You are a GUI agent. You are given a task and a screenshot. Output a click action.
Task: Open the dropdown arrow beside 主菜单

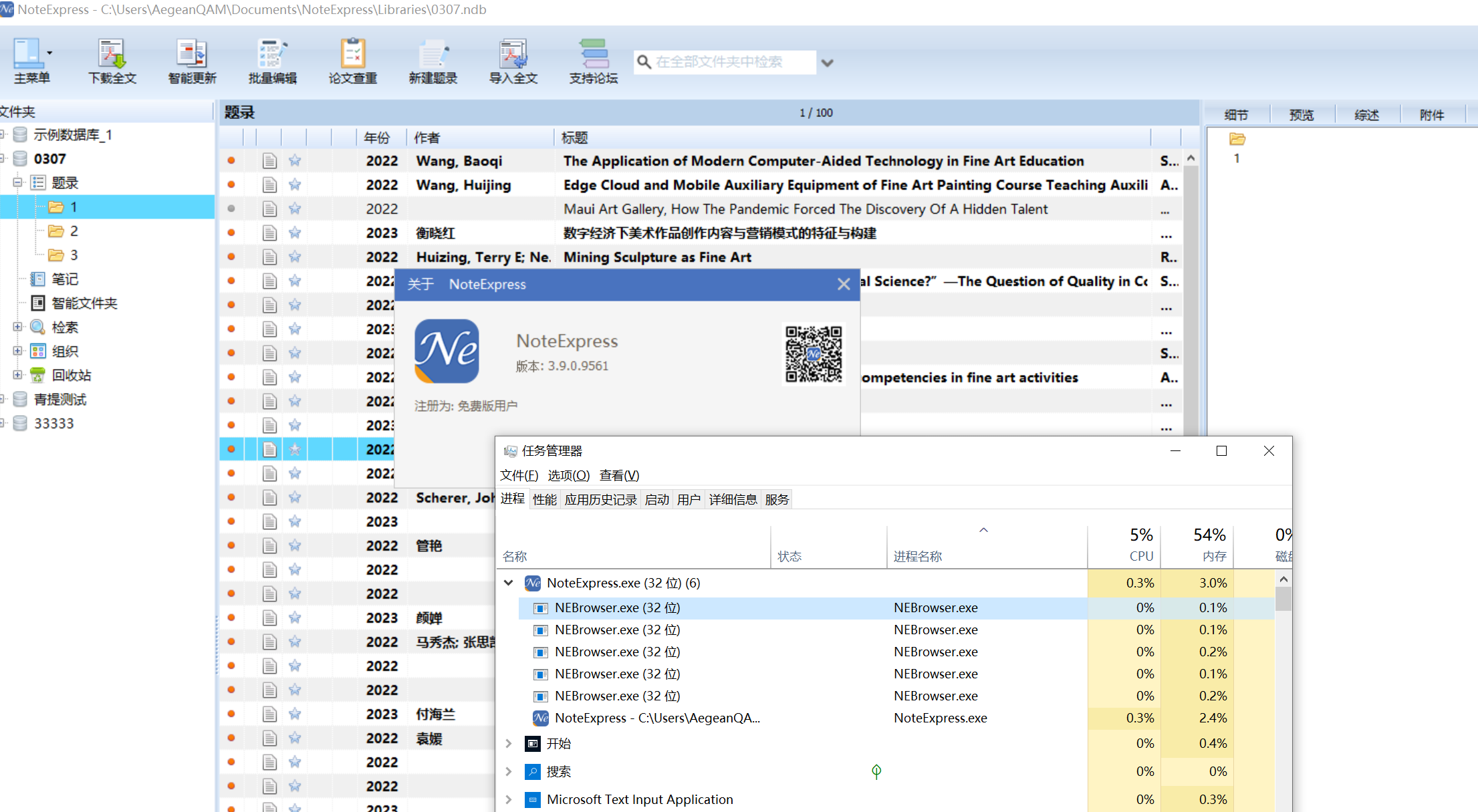tap(49, 53)
